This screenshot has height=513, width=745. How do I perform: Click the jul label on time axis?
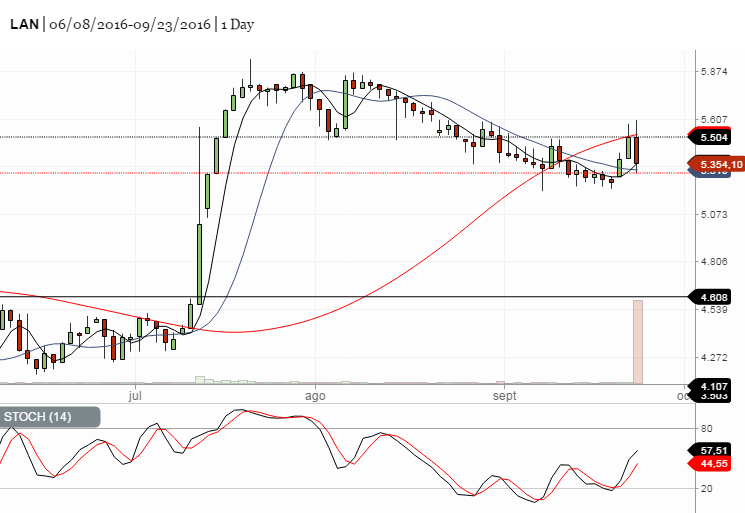pos(135,396)
